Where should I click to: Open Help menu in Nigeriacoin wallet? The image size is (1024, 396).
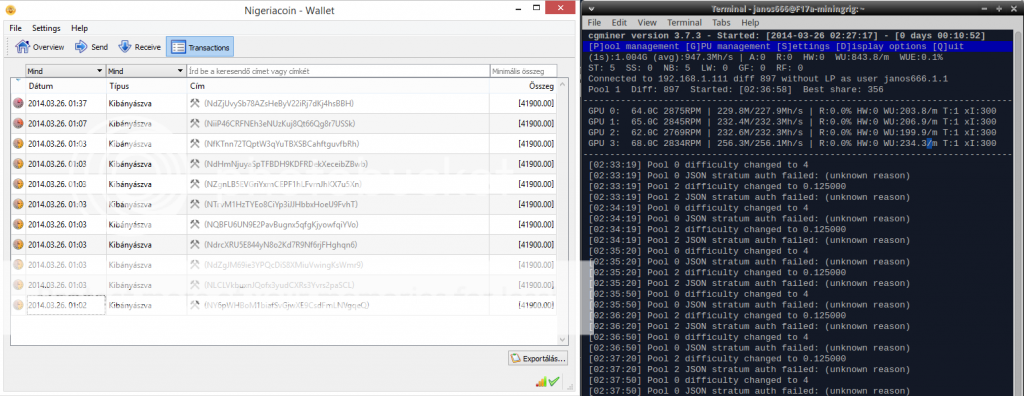80,29
